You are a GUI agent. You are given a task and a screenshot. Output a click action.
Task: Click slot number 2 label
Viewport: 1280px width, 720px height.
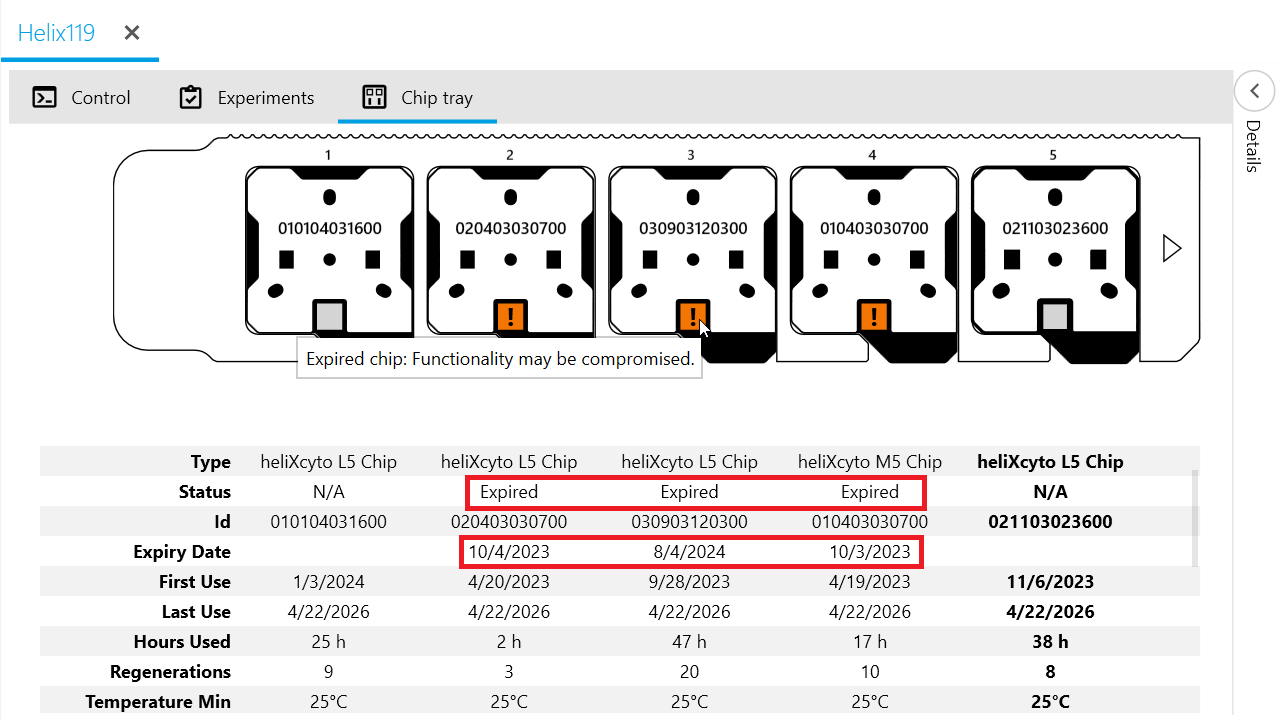tap(510, 155)
